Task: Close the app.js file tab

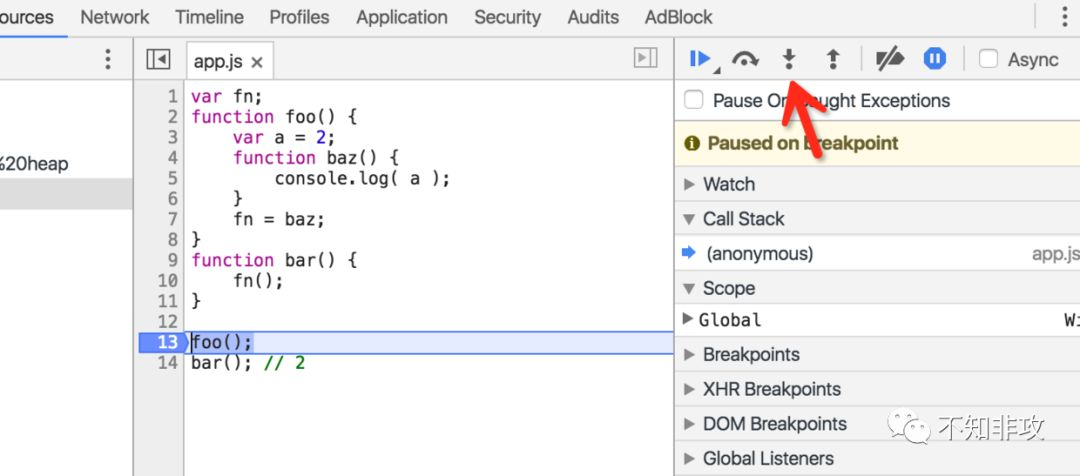Action: pyautogui.click(x=257, y=63)
